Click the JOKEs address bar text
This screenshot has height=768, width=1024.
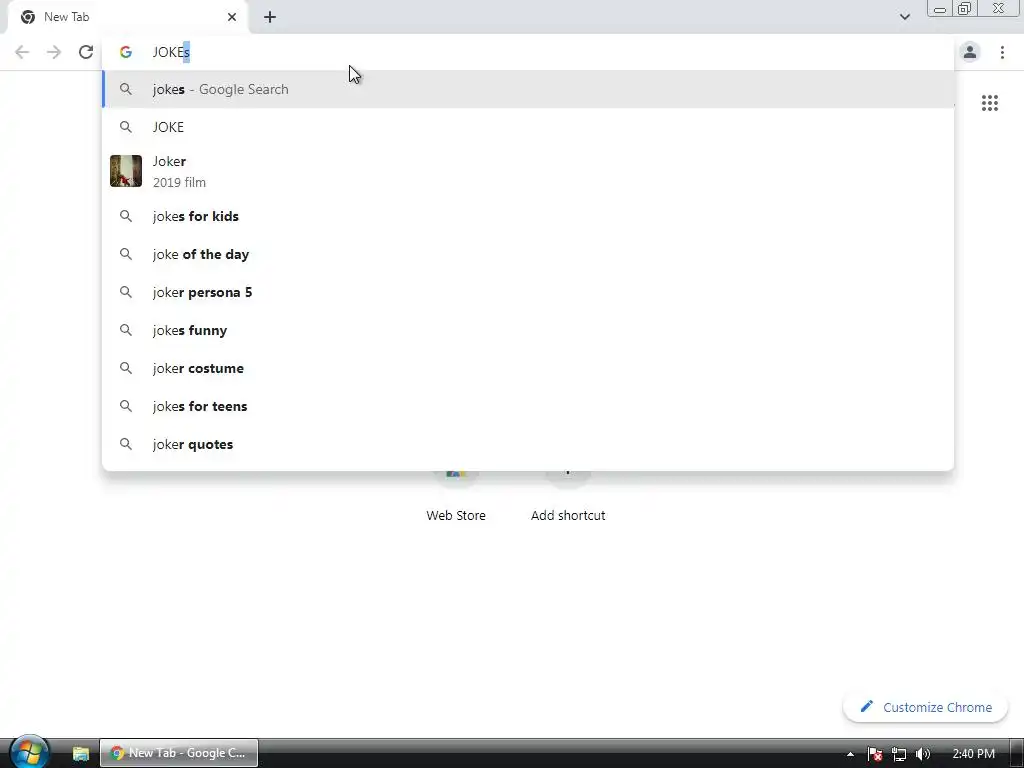171,52
